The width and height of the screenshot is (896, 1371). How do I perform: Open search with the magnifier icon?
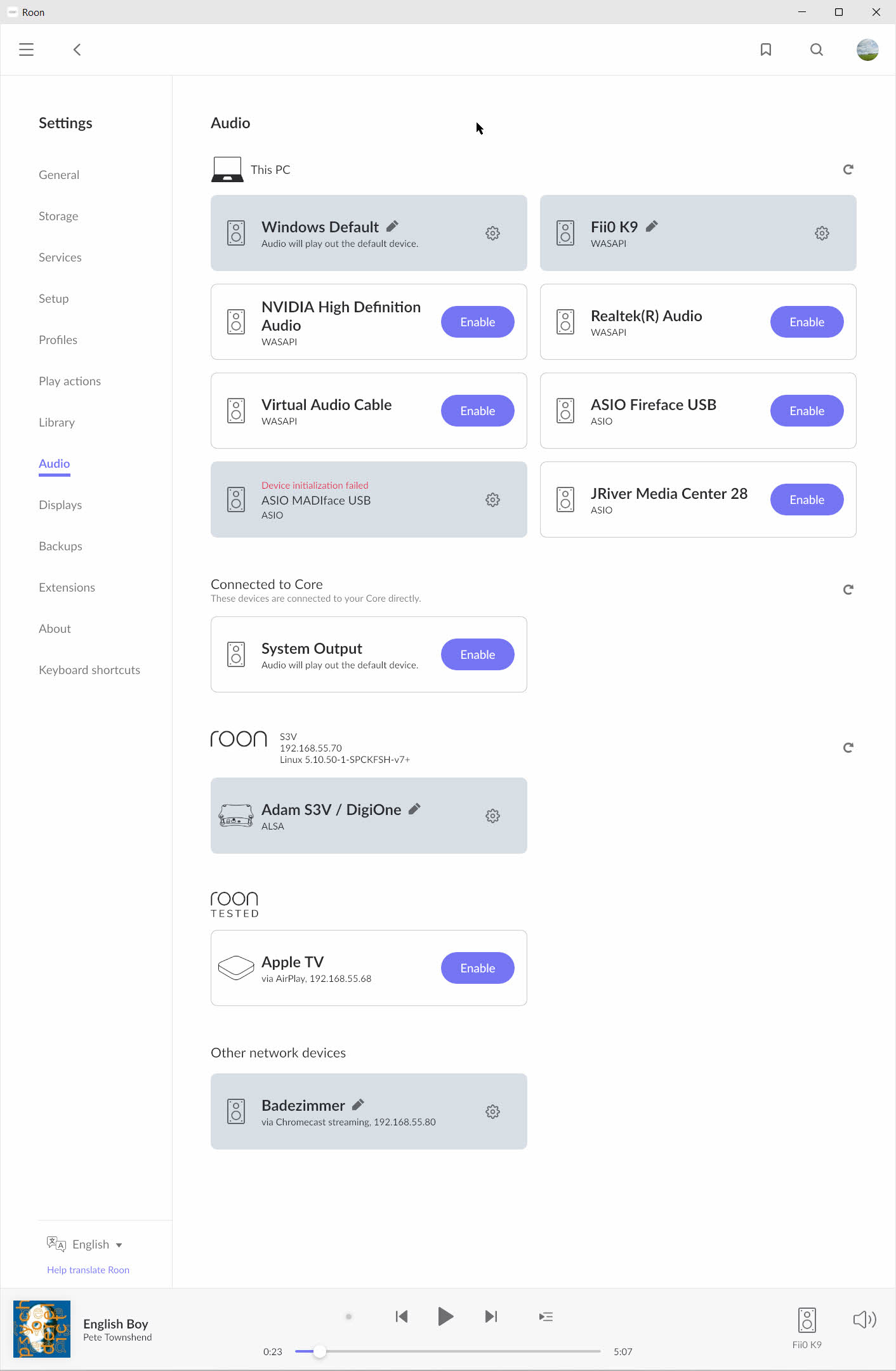(817, 50)
